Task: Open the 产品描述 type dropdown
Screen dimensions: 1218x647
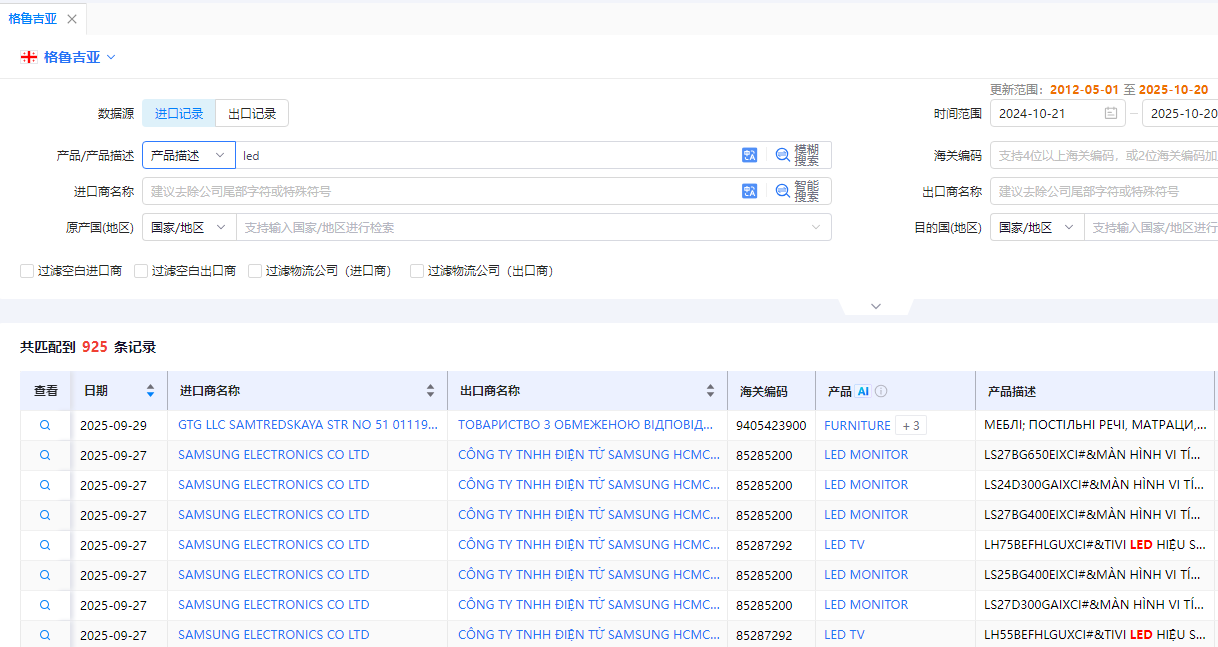Action: pos(188,155)
